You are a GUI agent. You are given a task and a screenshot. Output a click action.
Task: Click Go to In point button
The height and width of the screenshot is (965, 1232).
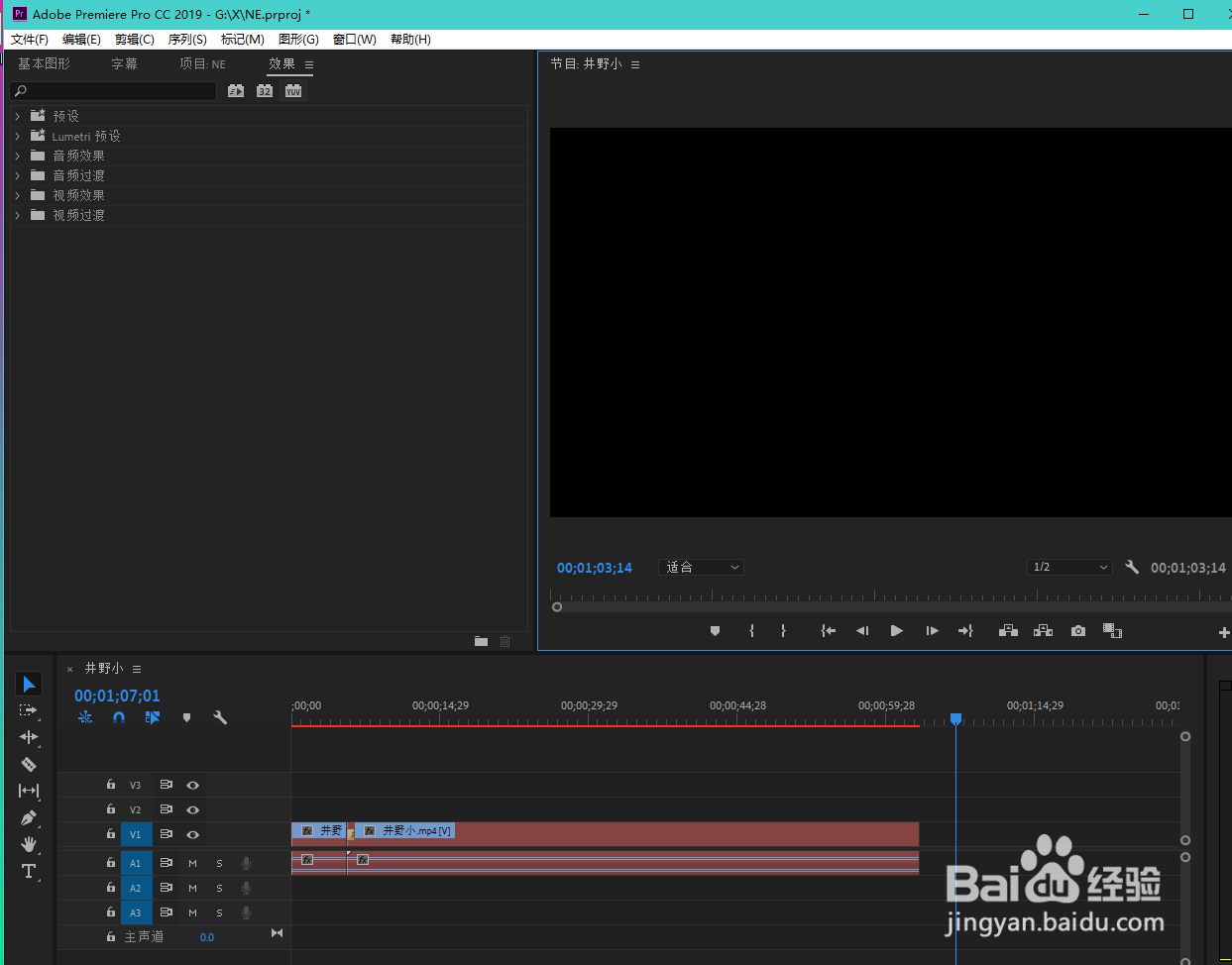[828, 631]
